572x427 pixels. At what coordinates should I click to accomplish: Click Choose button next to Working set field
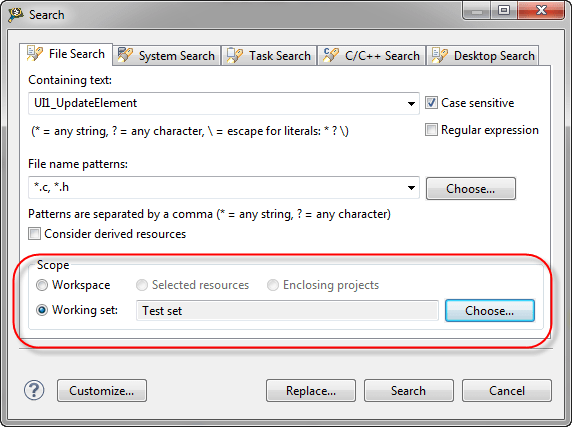[490, 311]
